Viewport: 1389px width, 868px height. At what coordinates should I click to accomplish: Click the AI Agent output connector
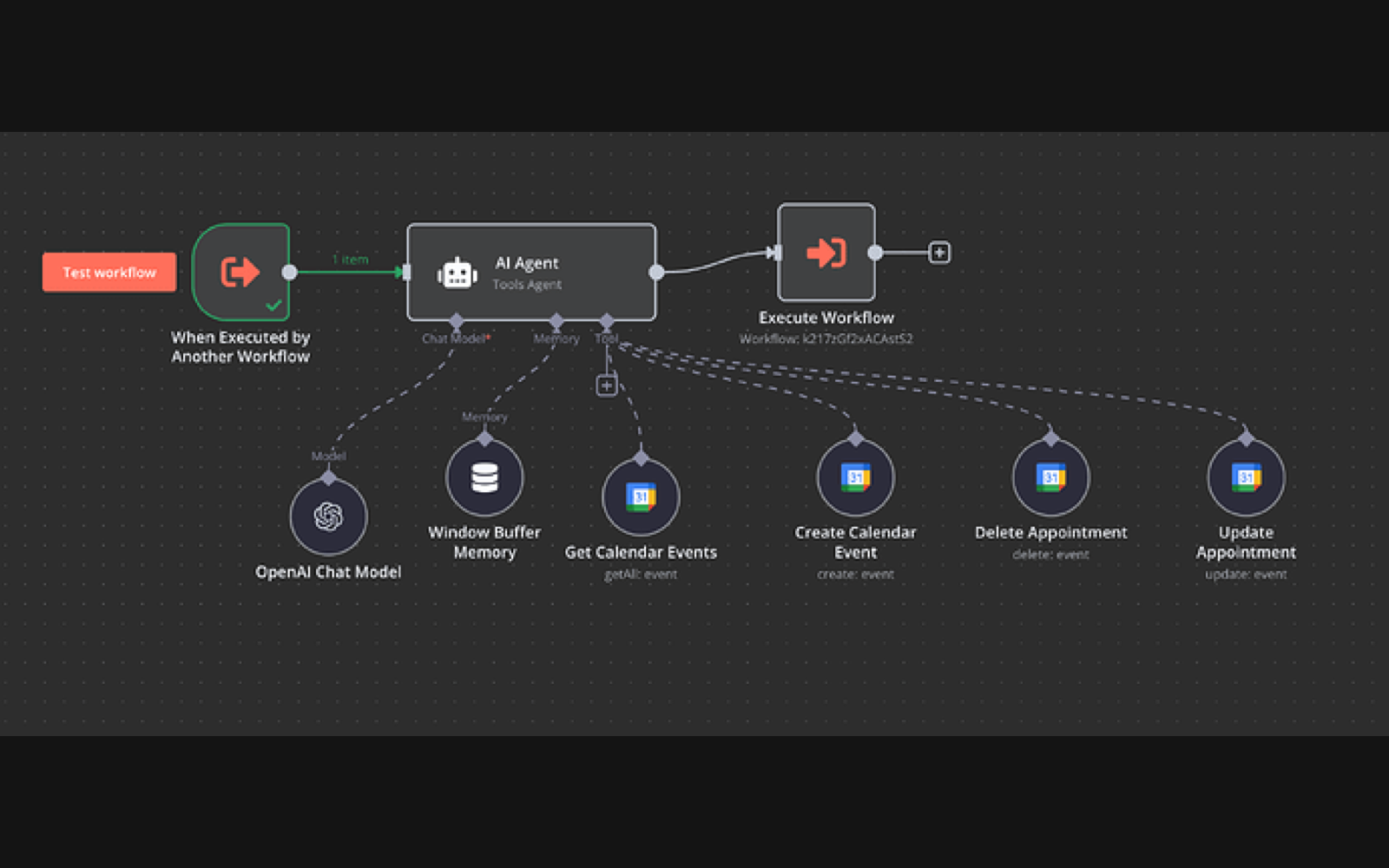(656, 273)
